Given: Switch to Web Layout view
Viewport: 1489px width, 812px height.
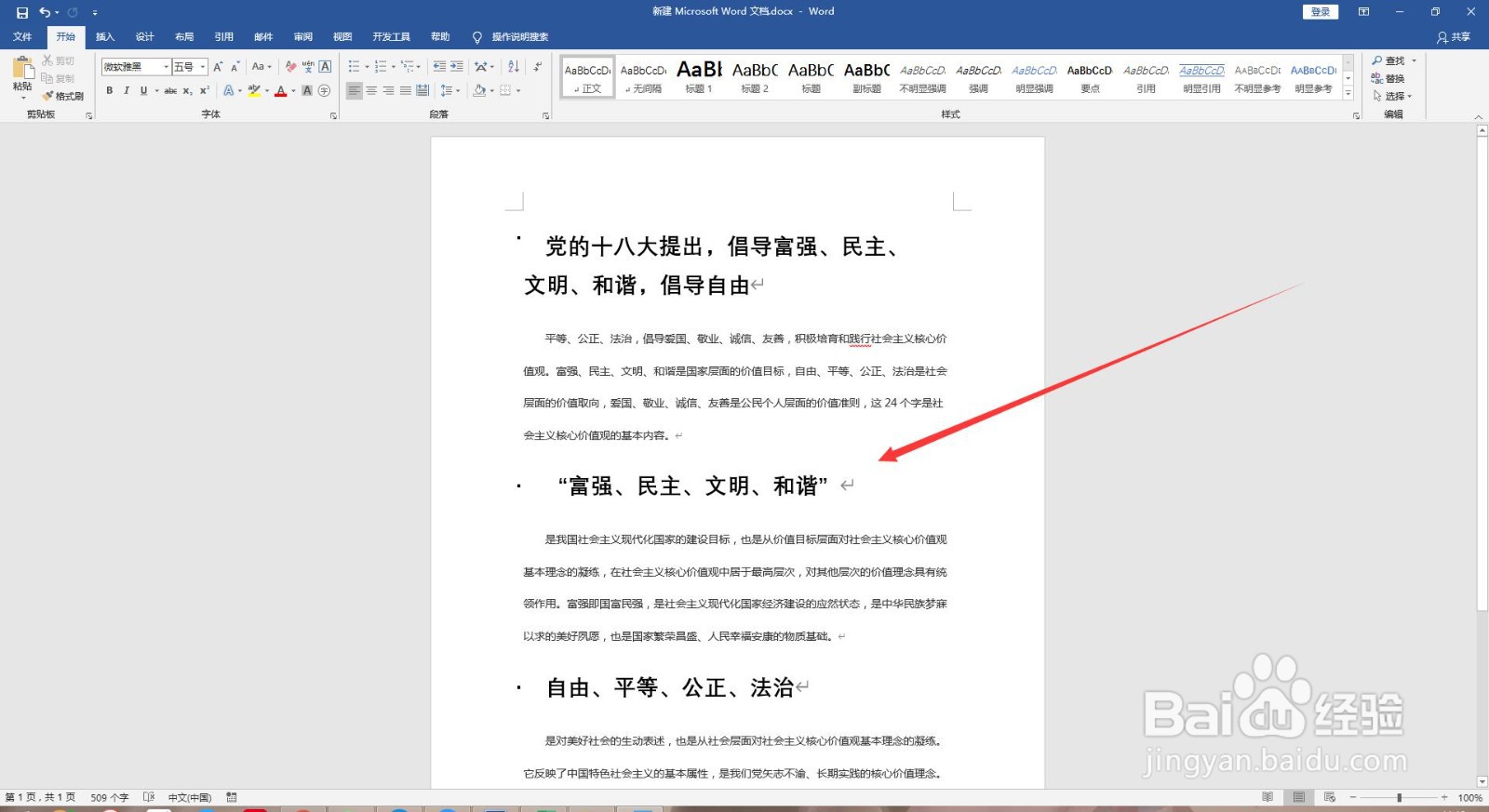Looking at the screenshot, I should (1330, 797).
